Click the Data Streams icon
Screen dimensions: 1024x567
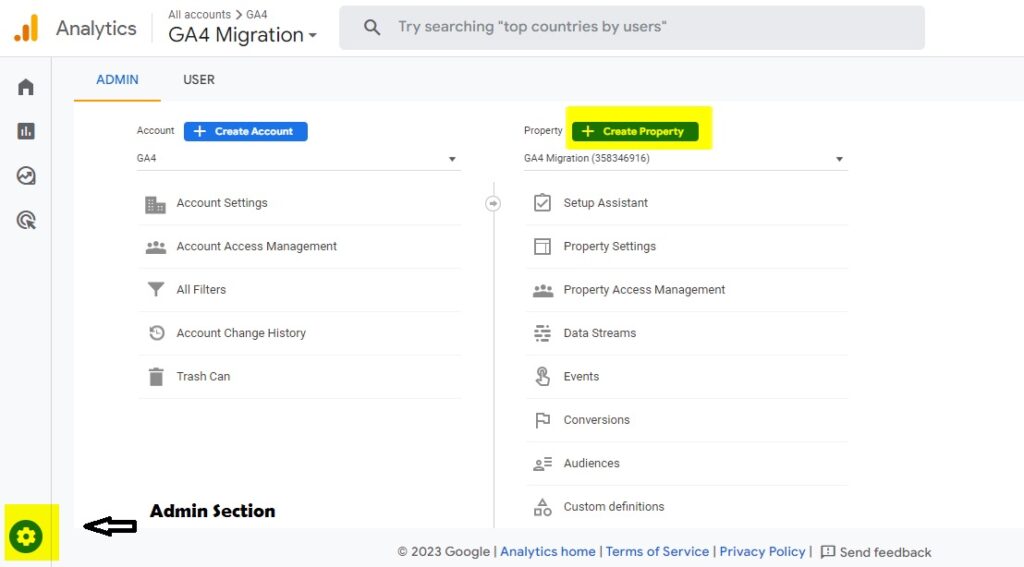click(542, 333)
